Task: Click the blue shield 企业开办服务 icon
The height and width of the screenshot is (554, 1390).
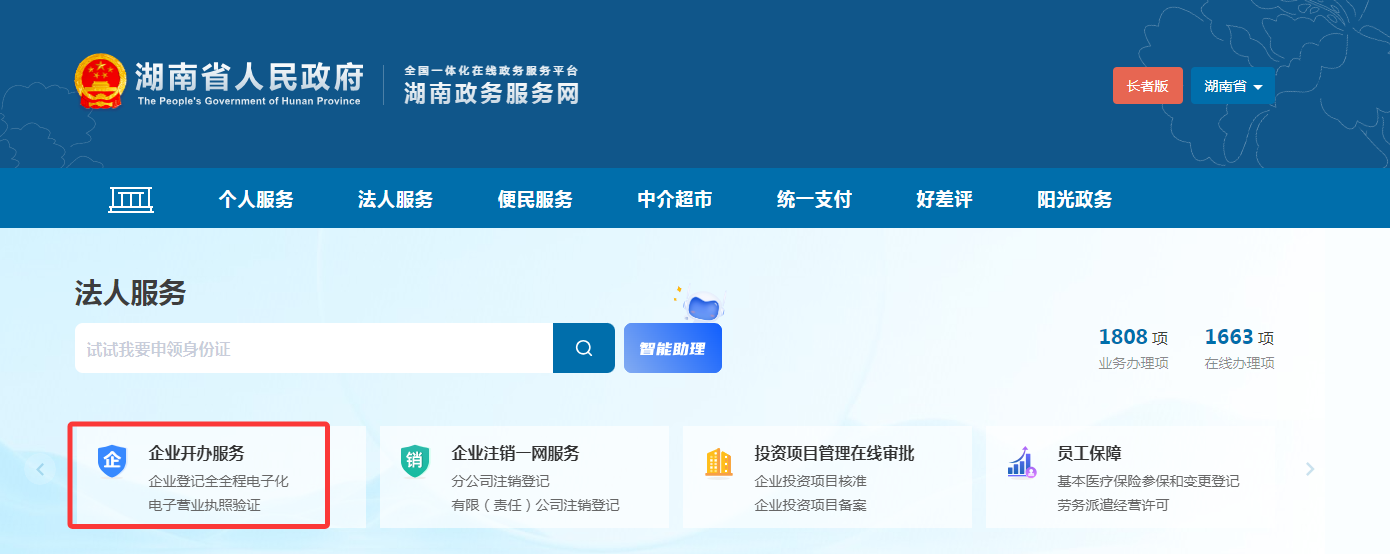Action: point(112,461)
